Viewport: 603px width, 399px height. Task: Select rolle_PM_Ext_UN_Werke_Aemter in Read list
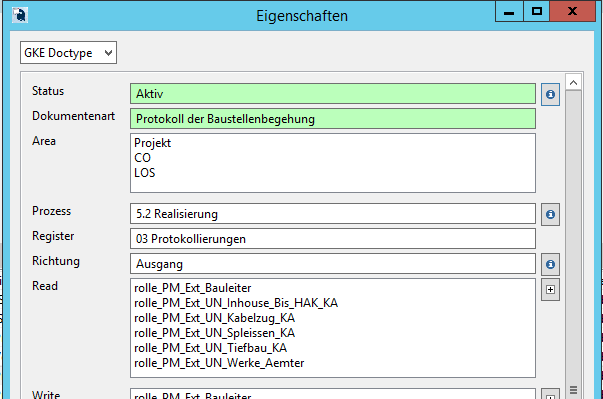click(x=219, y=363)
